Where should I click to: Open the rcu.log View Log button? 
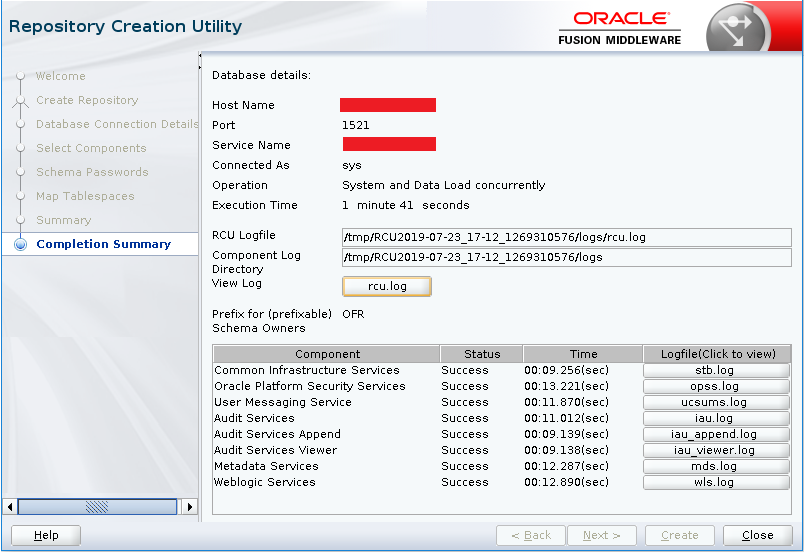tap(387, 287)
